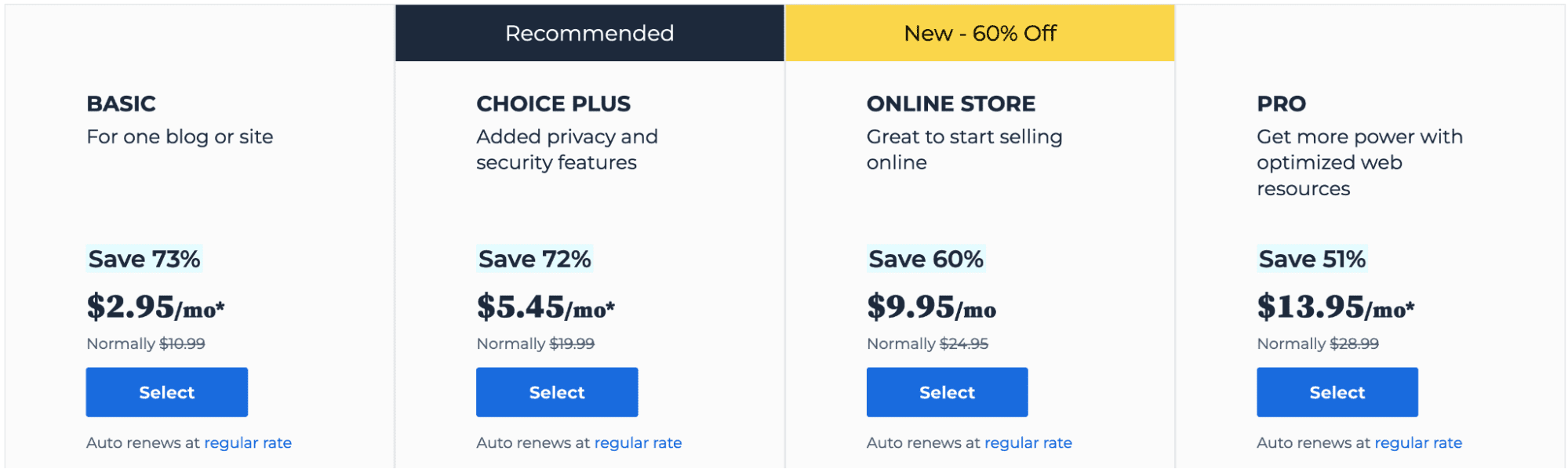Select the Choice Plus plan

coord(557,392)
